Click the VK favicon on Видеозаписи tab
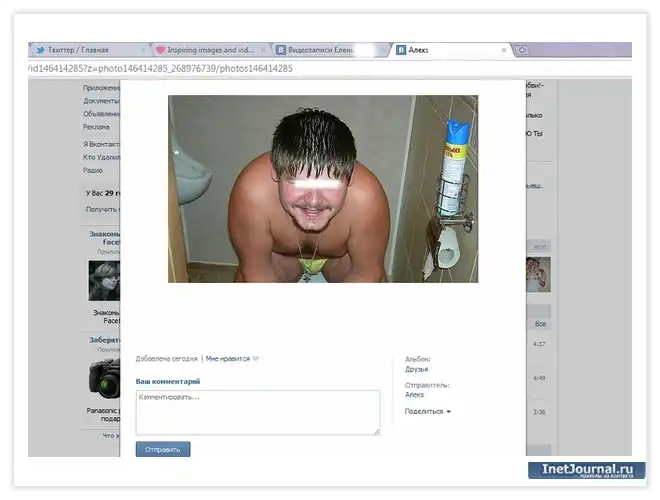 coord(281,49)
